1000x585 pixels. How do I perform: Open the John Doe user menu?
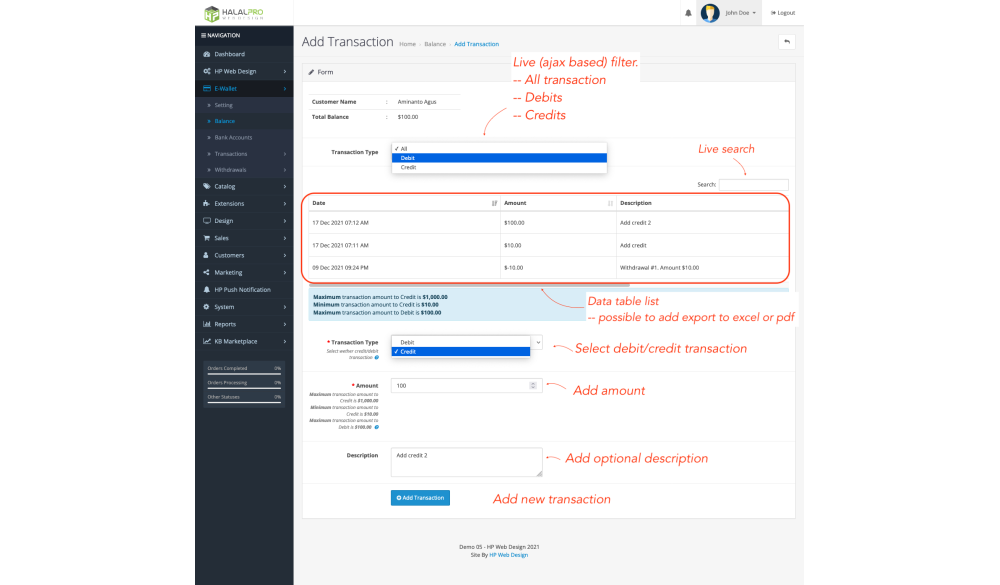tap(732, 13)
